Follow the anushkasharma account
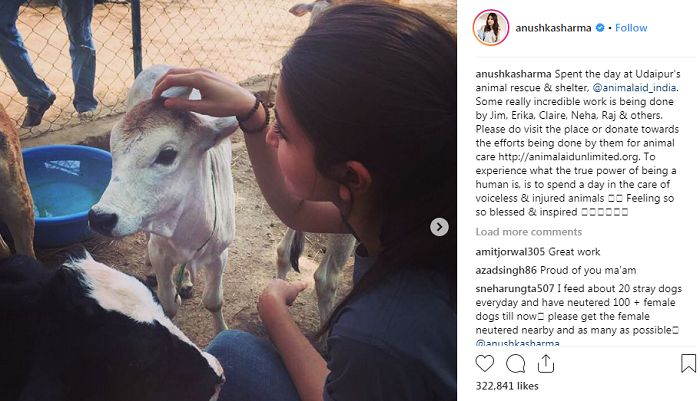Image resolution: width=700 pixels, height=401 pixels. 631,28
